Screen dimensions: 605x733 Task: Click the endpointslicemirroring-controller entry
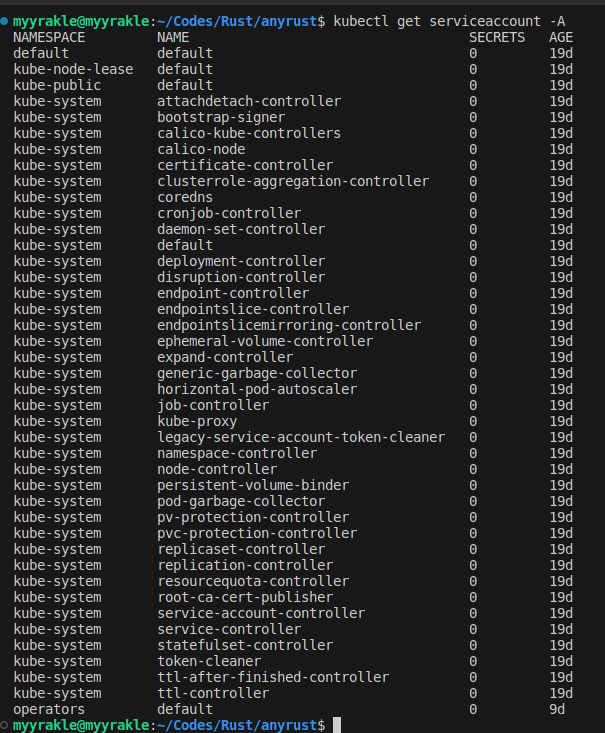click(289, 325)
